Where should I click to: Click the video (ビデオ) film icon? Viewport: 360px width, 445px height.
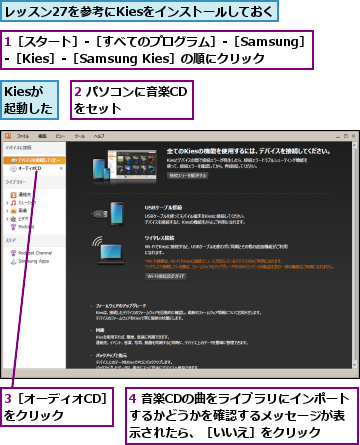[x=13, y=219]
